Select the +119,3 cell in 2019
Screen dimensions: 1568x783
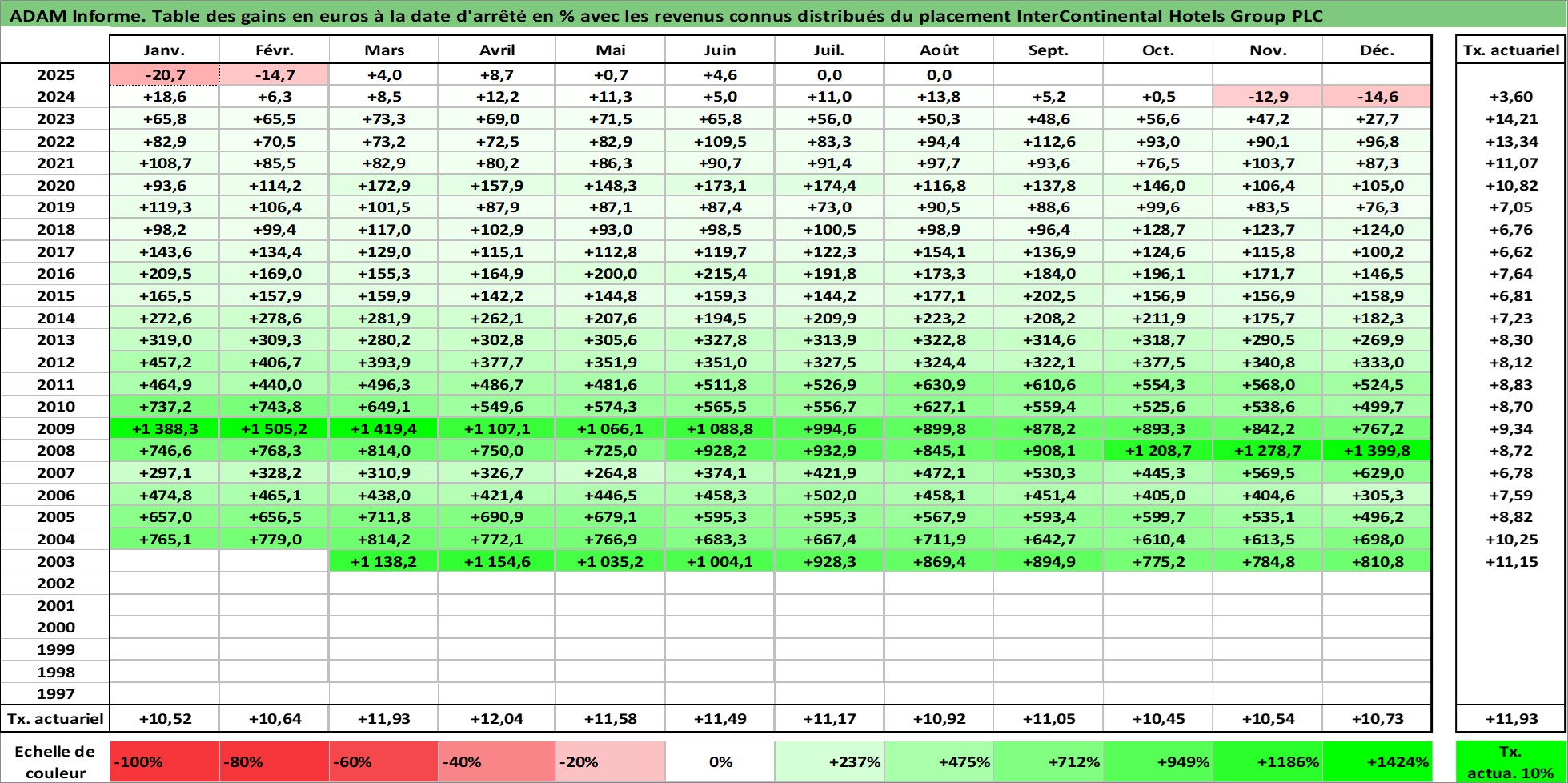pyautogui.click(x=164, y=207)
